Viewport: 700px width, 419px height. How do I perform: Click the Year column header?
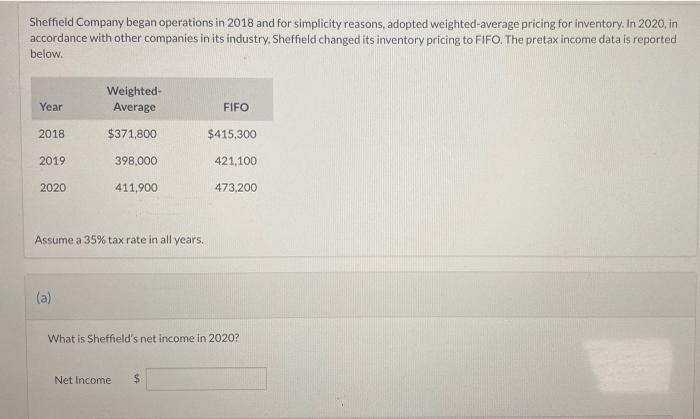click(51, 107)
